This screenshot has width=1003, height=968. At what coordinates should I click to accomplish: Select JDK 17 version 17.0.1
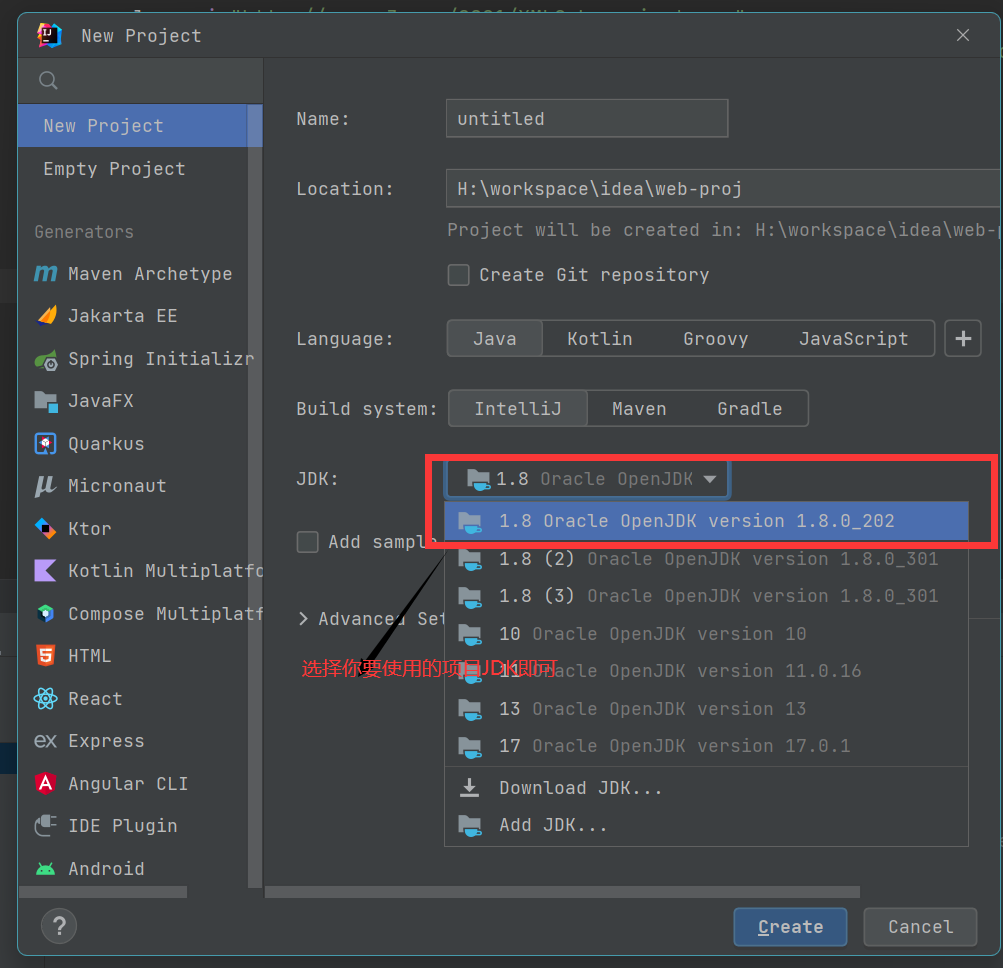pos(706,746)
